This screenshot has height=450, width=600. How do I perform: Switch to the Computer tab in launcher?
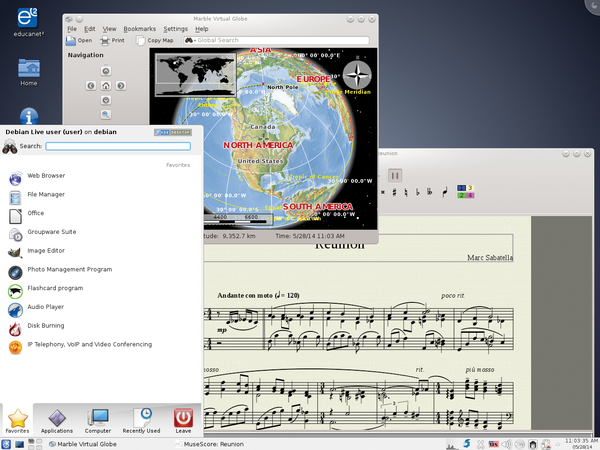click(98, 420)
